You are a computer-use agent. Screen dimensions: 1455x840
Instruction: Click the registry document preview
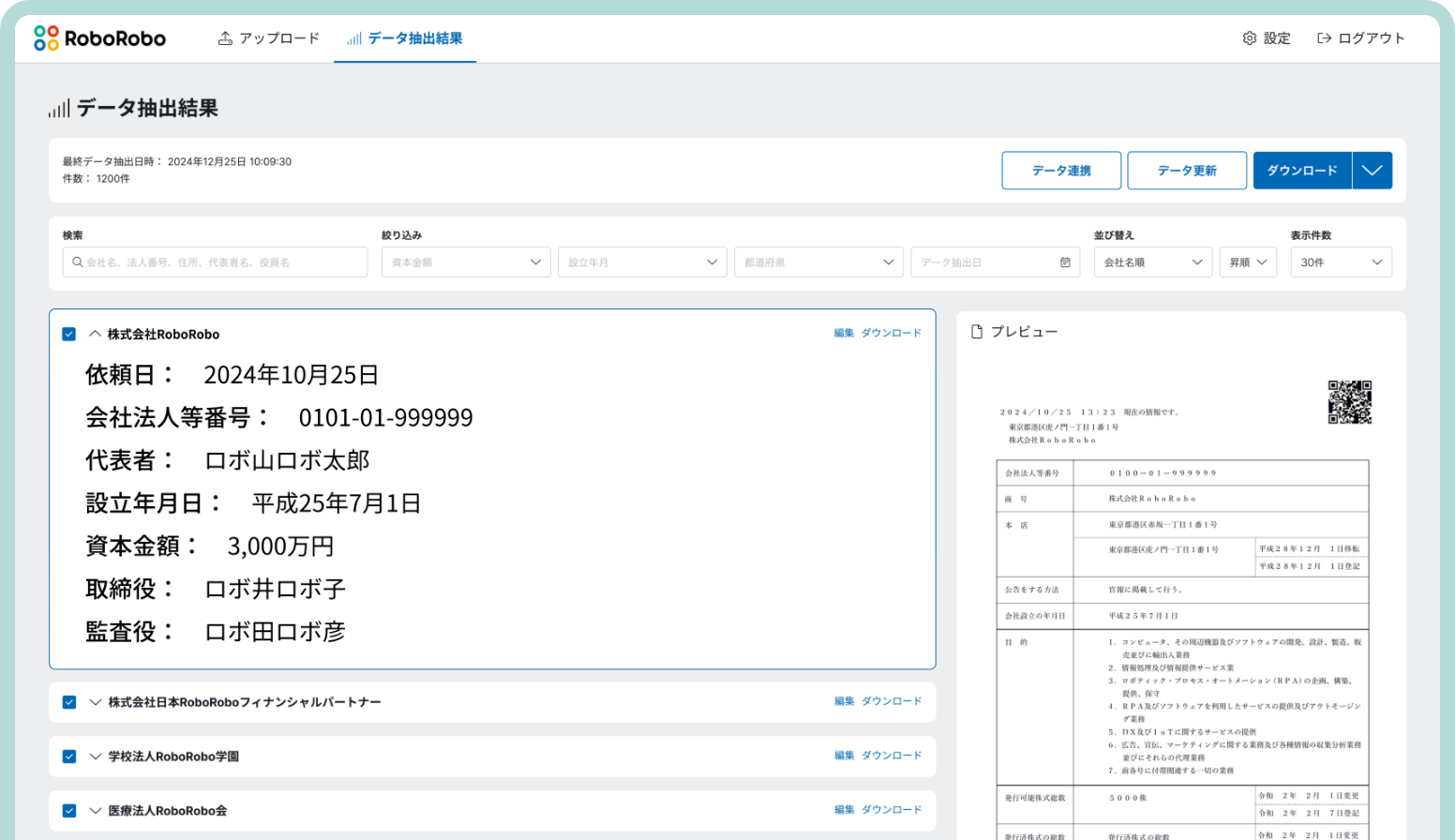(x=1181, y=609)
